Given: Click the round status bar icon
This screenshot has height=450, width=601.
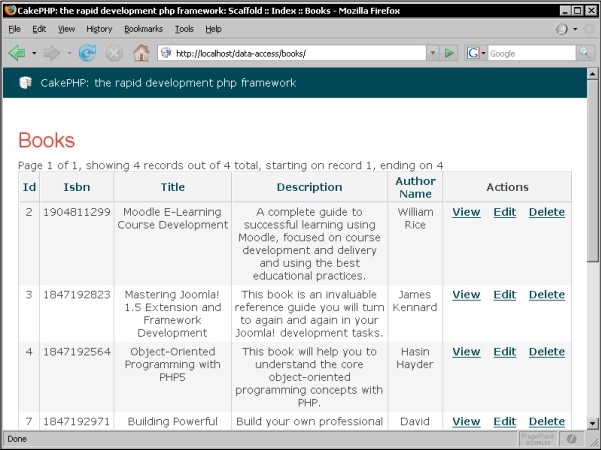Looking at the screenshot, I should pyautogui.click(x=571, y=439).
